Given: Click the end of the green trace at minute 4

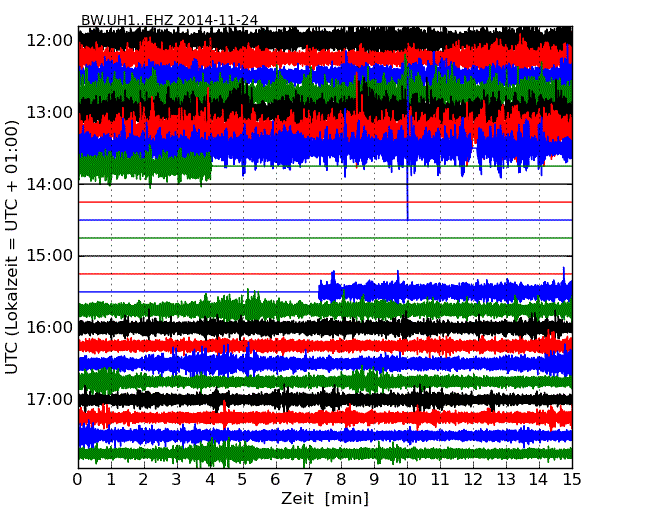Looking at the screenshot, I should (x=210, y=166).
